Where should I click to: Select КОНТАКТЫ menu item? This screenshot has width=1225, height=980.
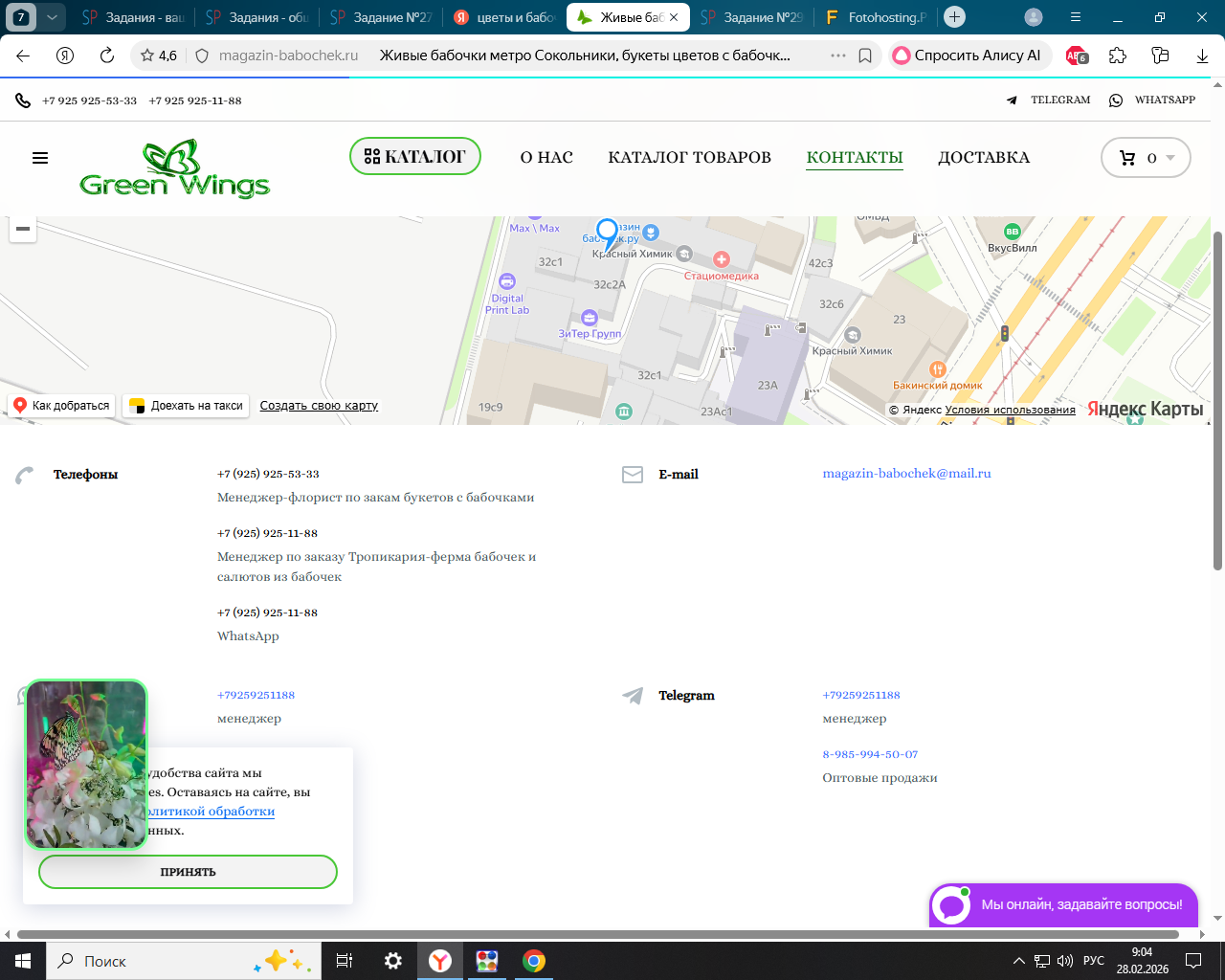[x=855, y=157]
